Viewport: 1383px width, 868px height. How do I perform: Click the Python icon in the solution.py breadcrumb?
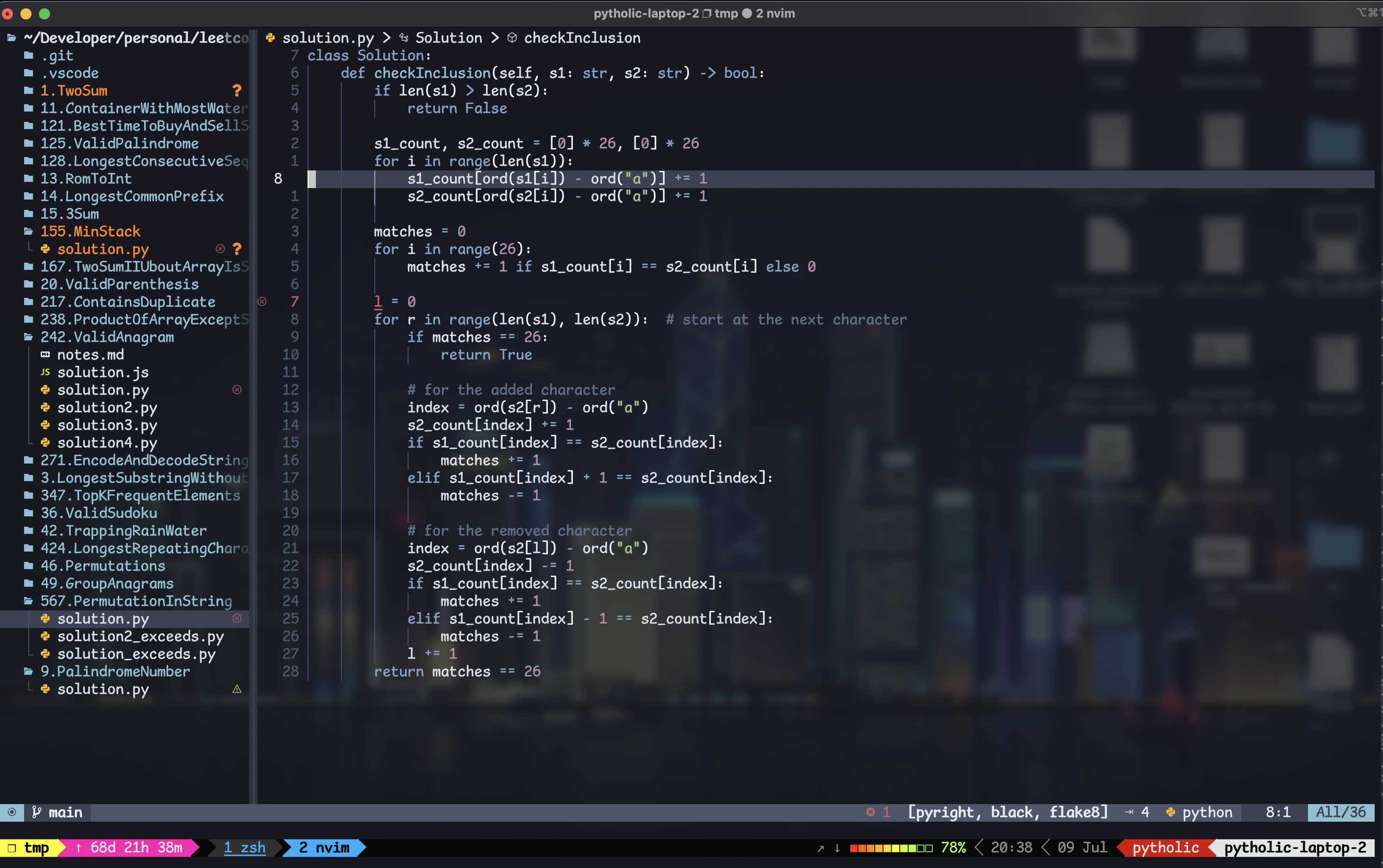click(x=270, y=38)
